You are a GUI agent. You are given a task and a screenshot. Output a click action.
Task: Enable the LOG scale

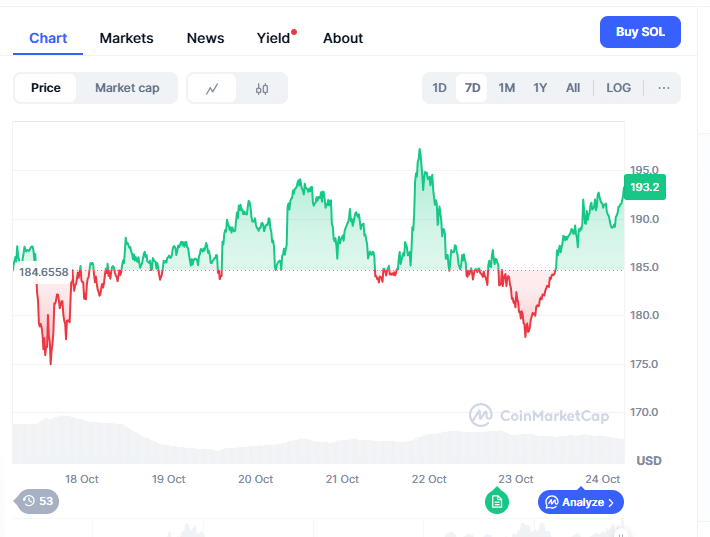(618, 88)
